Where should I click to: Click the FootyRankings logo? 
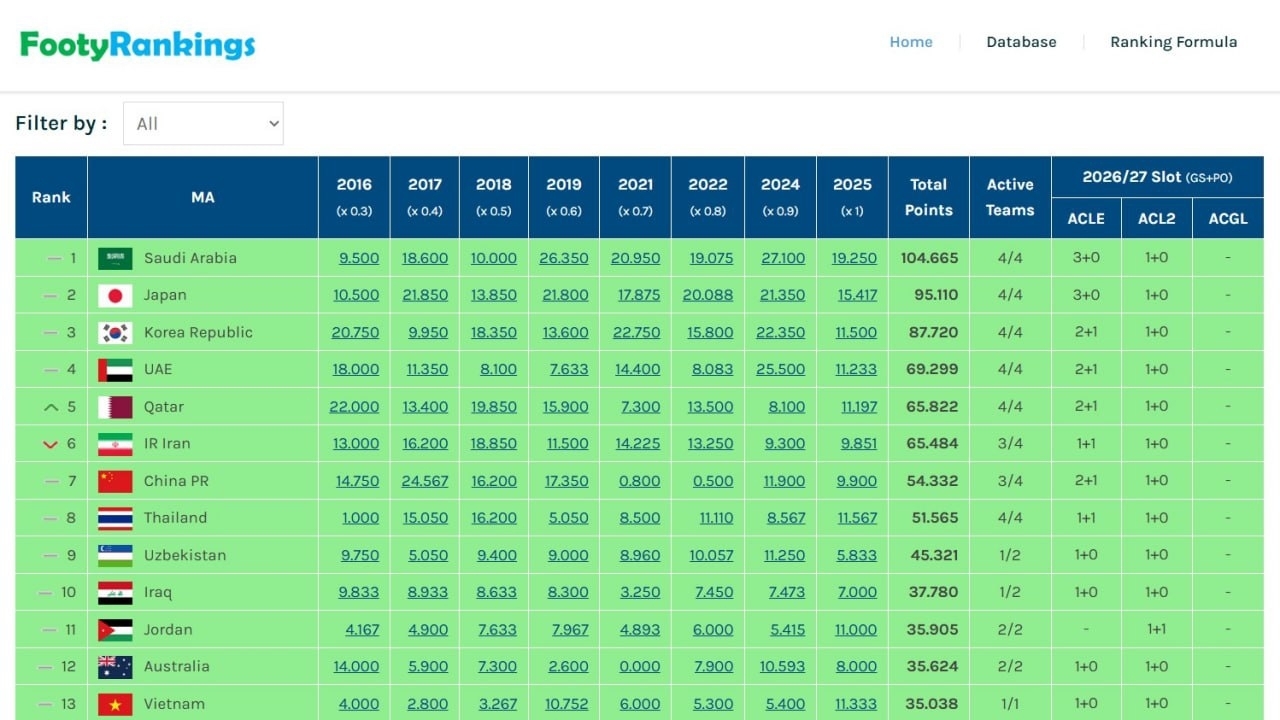[138, 44]
